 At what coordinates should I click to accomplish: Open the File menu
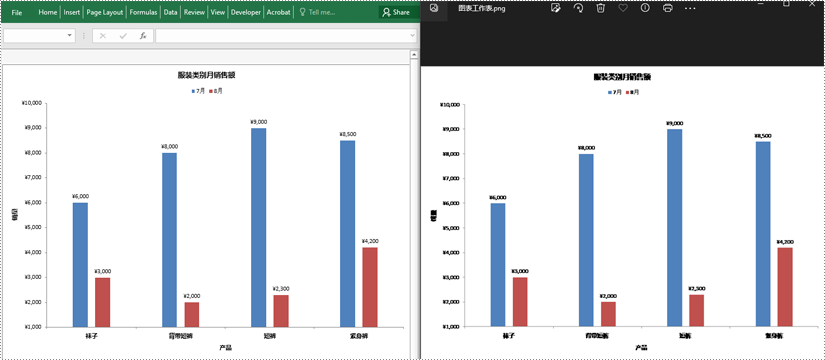(x=16, y=12)
